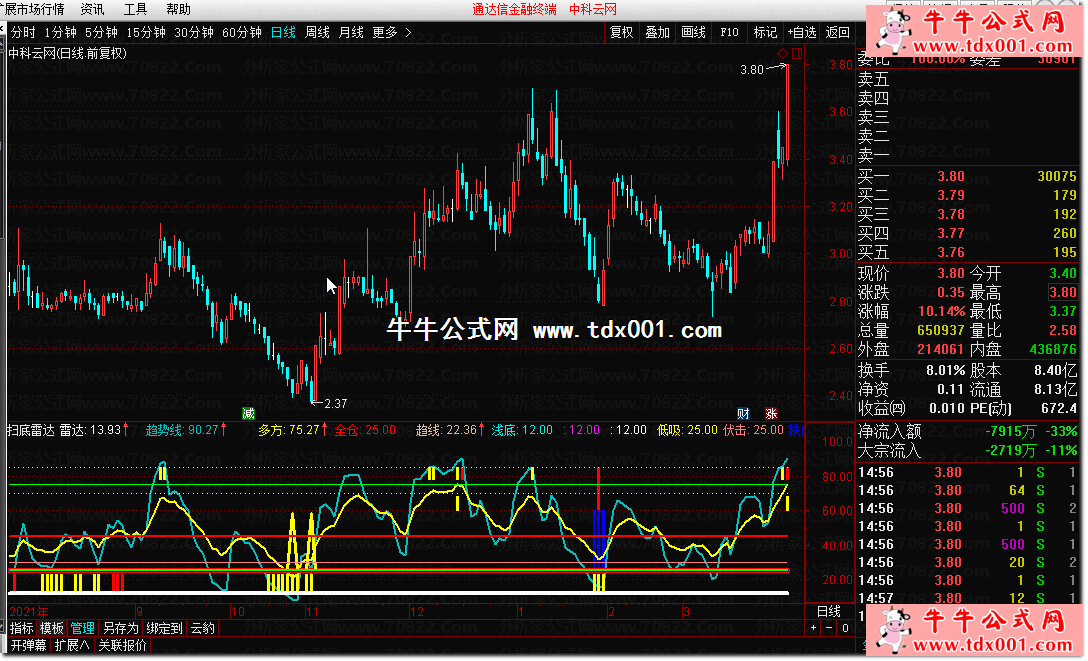Image resolution: width=1088 pixels, height=661 pixels.
Task: Zoom out with the minus button
Action: point(827,628)
